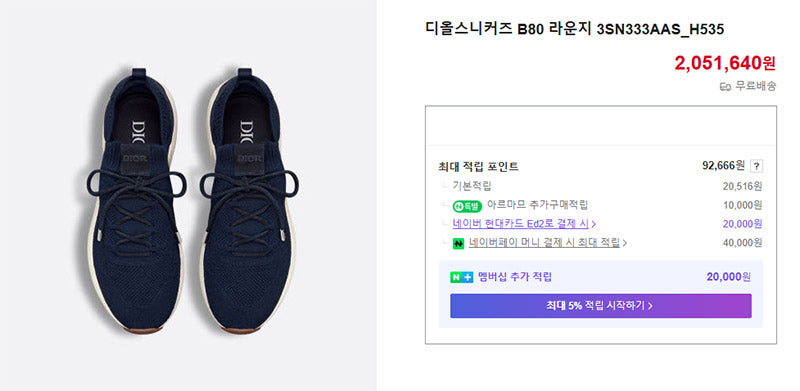Click the free shipping truck icon
800x391 pixels.
[725, 87]
